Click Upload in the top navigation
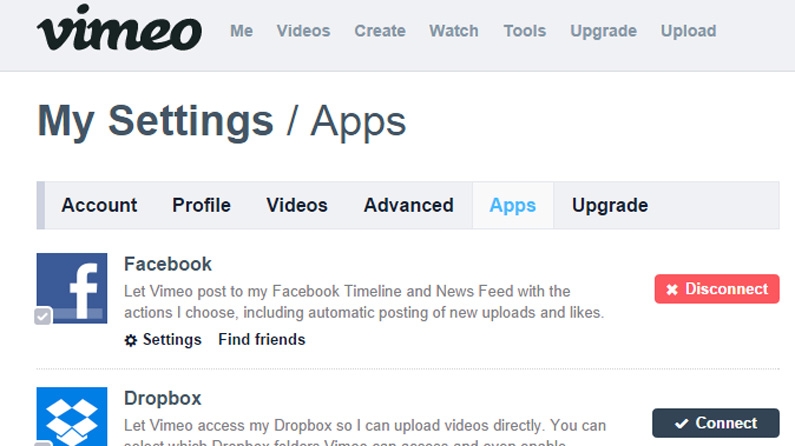The height and width of the screenshot is (446, 795). [689, 31]
